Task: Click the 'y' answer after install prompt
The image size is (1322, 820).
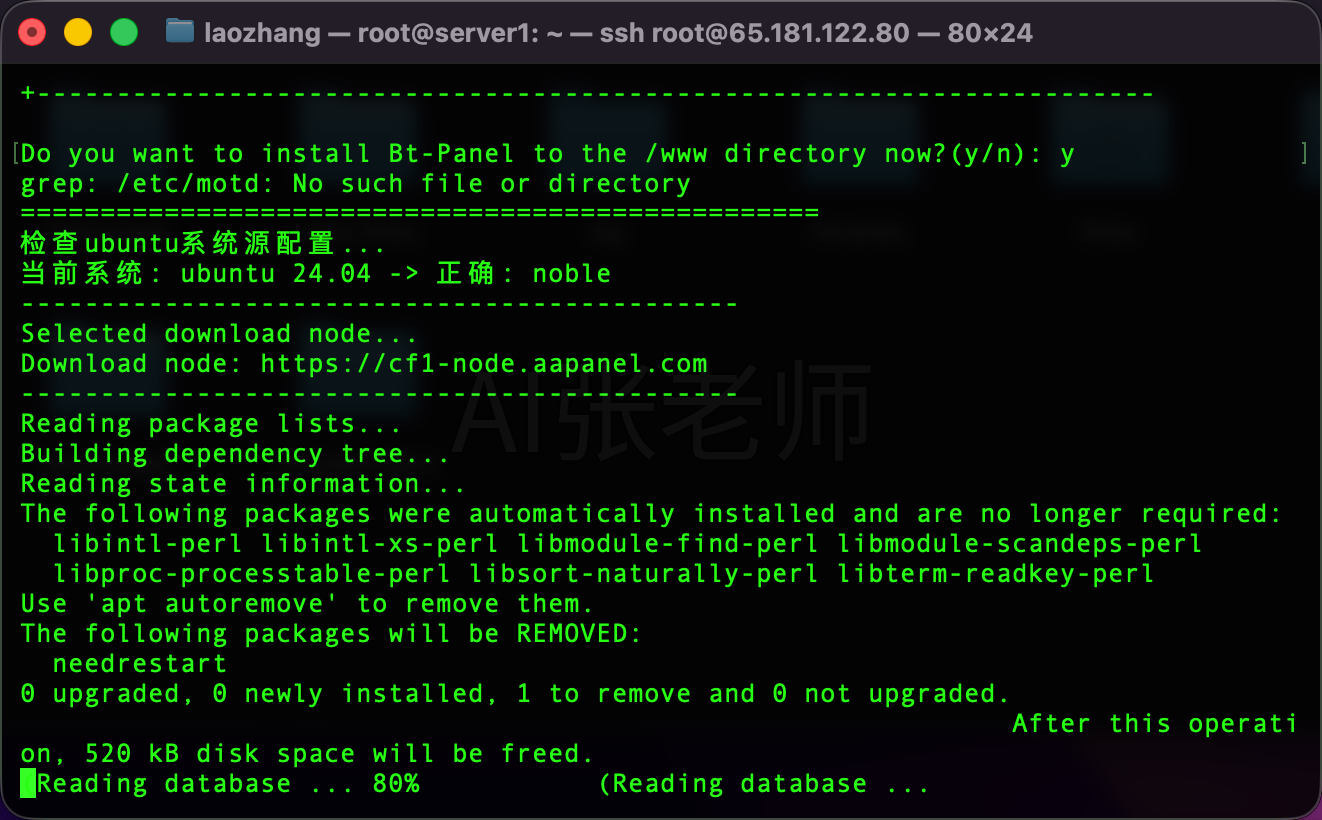Action: [1067, 155]
